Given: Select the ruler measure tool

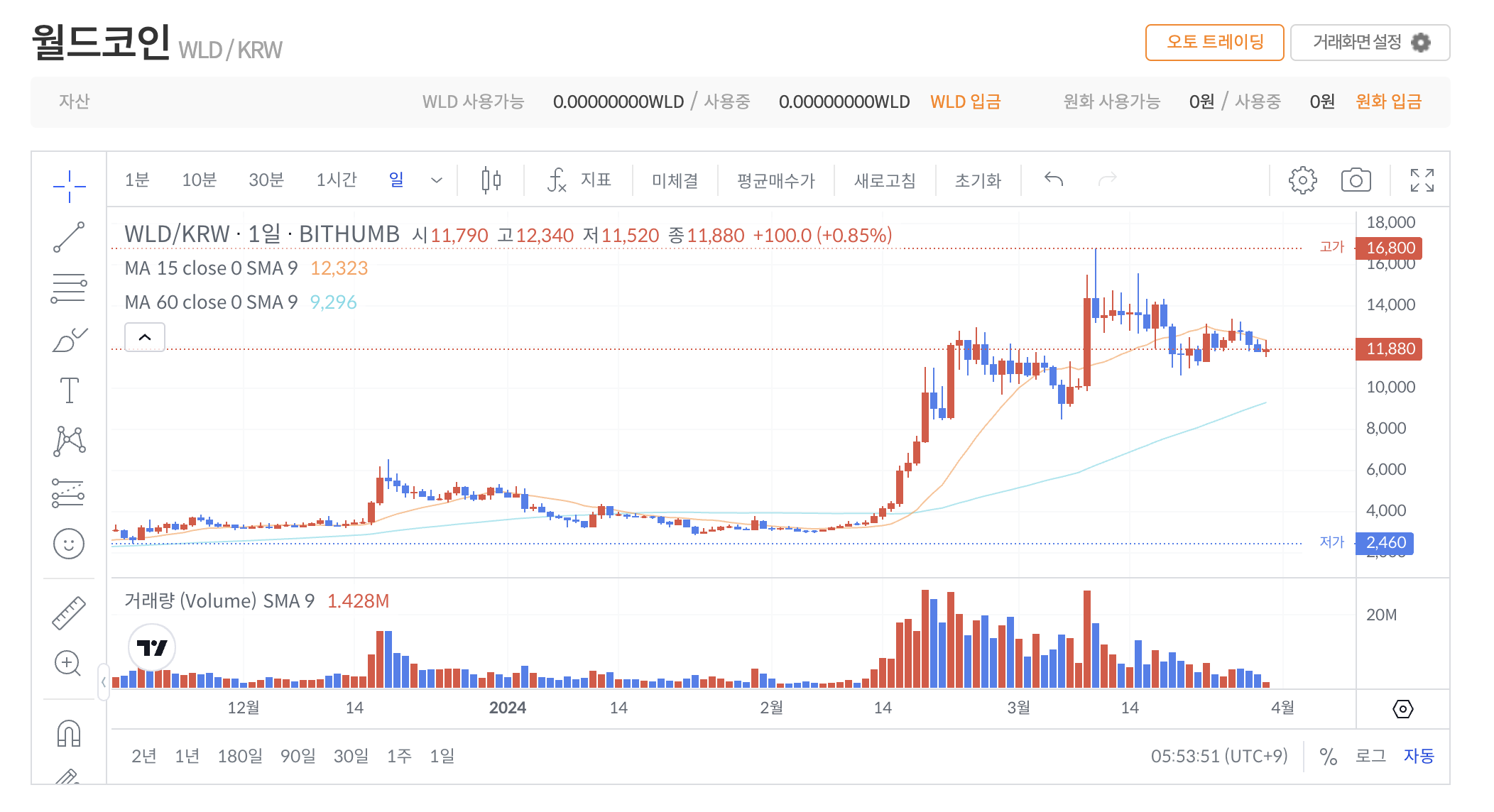Looking at the screenshot, I should tap(69, 613).
